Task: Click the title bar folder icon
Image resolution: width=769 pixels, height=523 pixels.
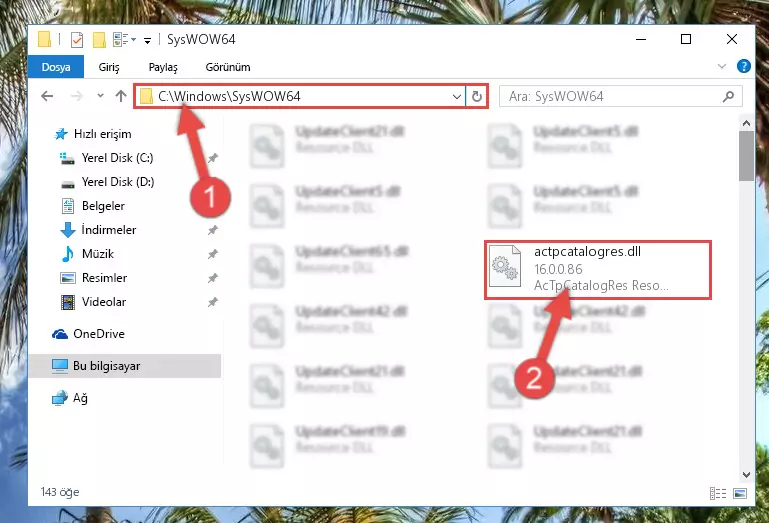Action: (x=44, y=39)
